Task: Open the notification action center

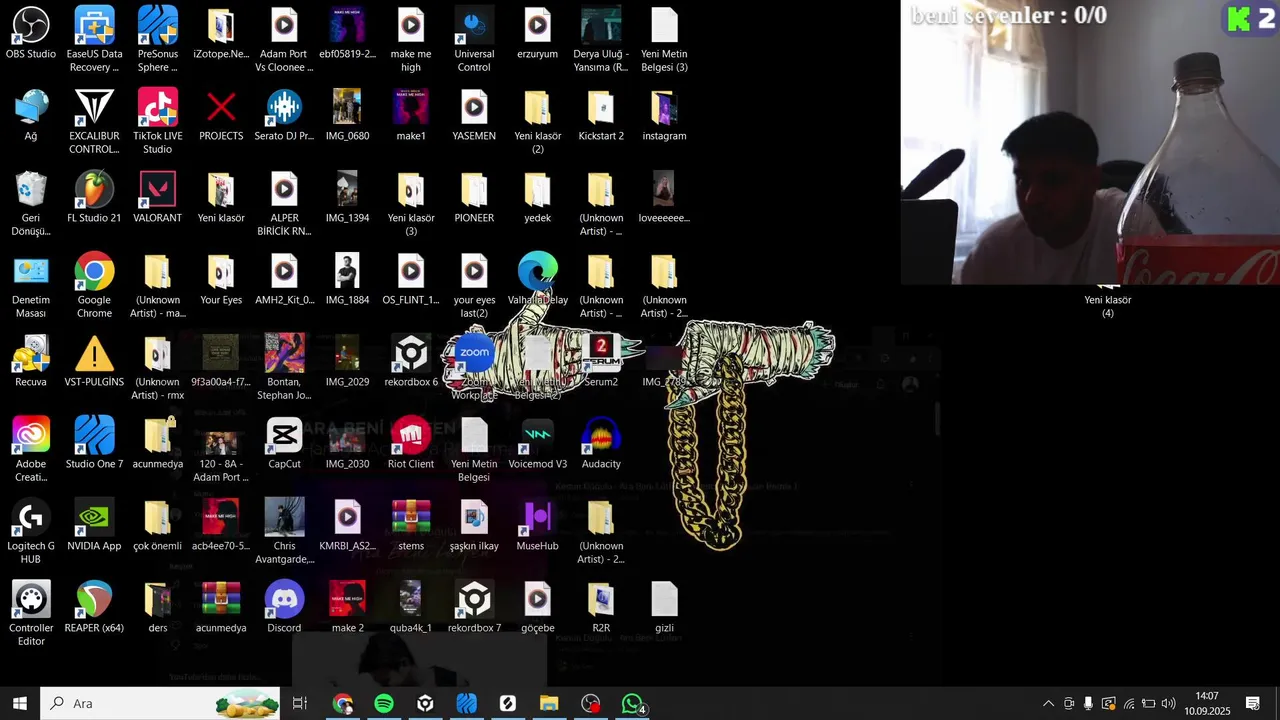Action: click(1252, 704)
